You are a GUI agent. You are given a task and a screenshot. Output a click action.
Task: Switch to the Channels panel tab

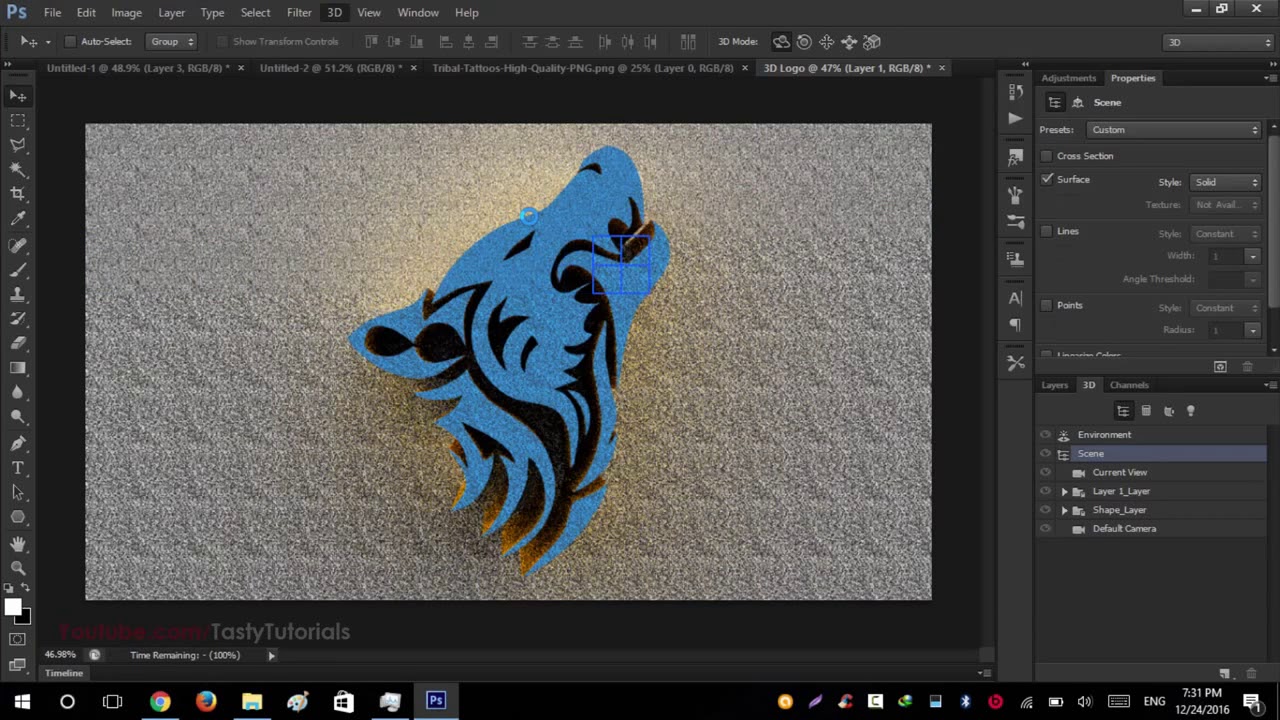pos(1129,385)
